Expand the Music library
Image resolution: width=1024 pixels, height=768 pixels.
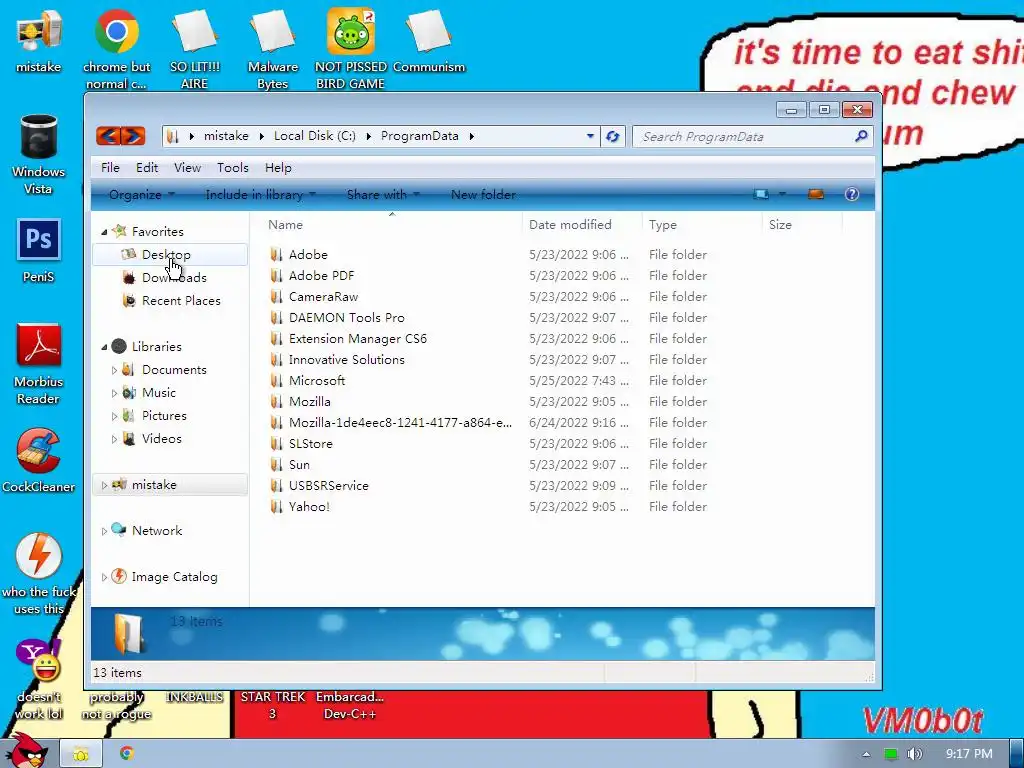114,393
